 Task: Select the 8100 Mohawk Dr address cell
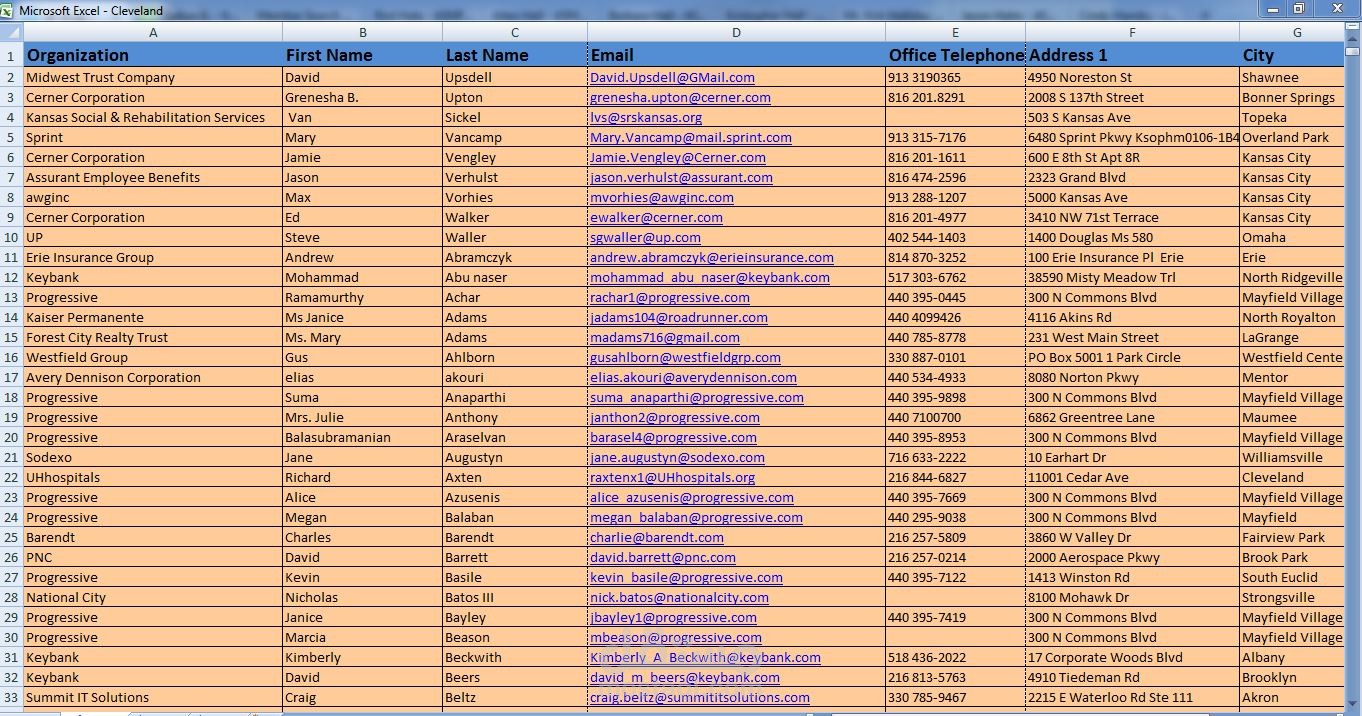[1132, 597]
